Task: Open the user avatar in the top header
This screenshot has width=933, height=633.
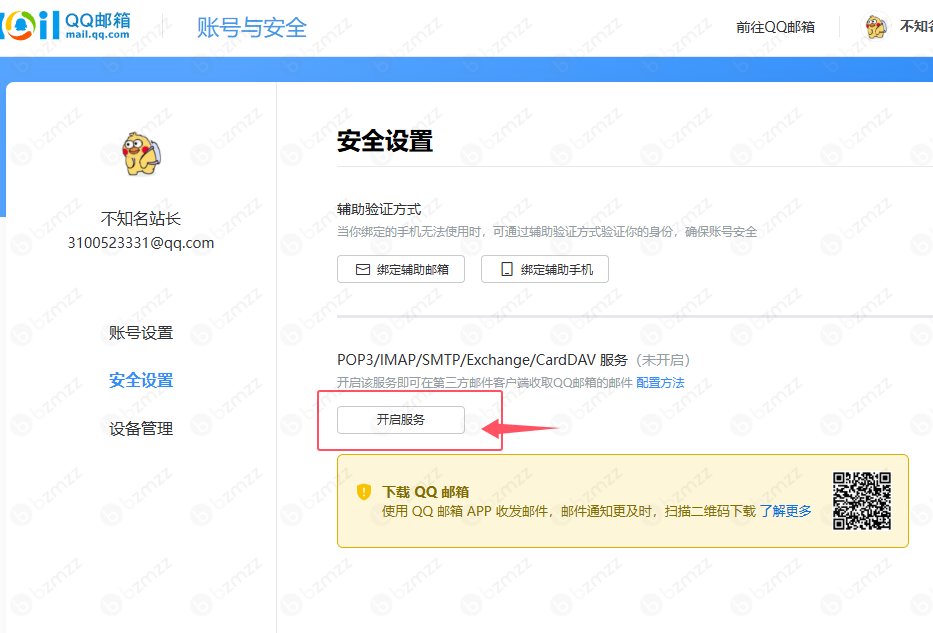Action: [x=876, y=27]
